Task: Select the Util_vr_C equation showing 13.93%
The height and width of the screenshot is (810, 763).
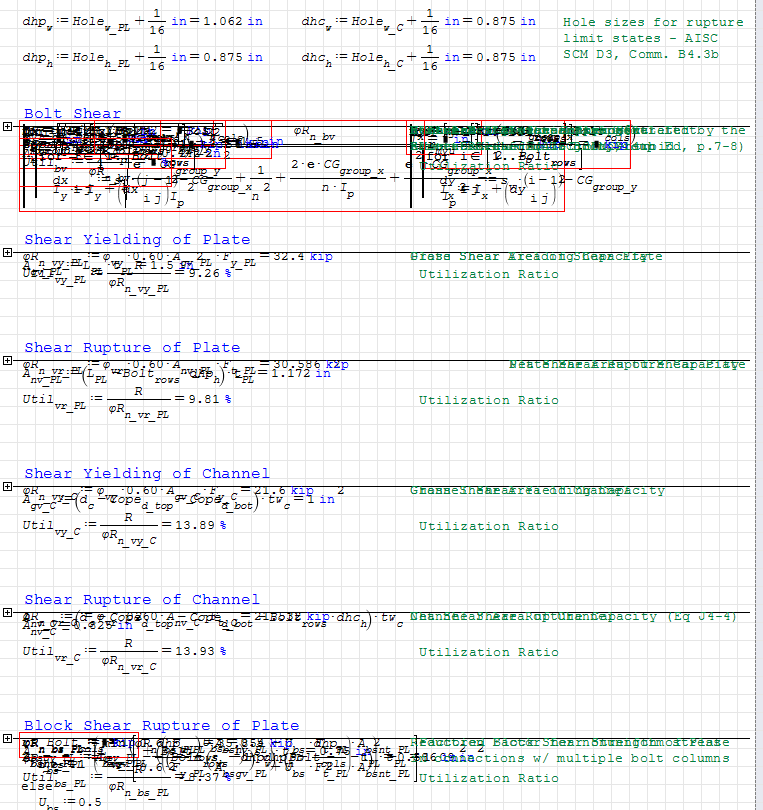Action: coord(124,652)
